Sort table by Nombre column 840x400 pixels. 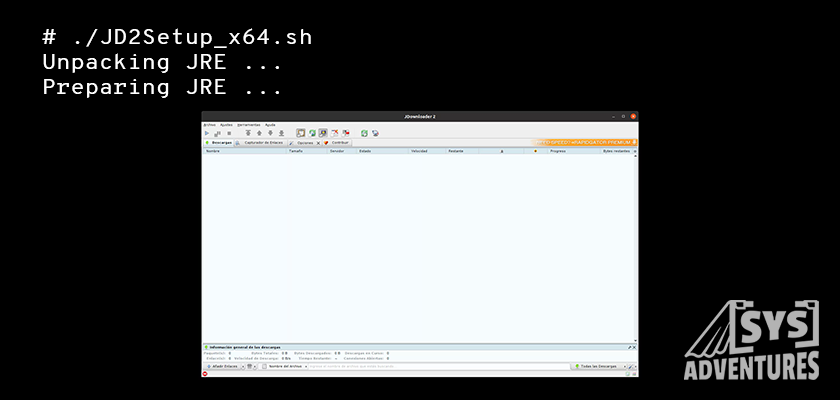coord(245,151)
